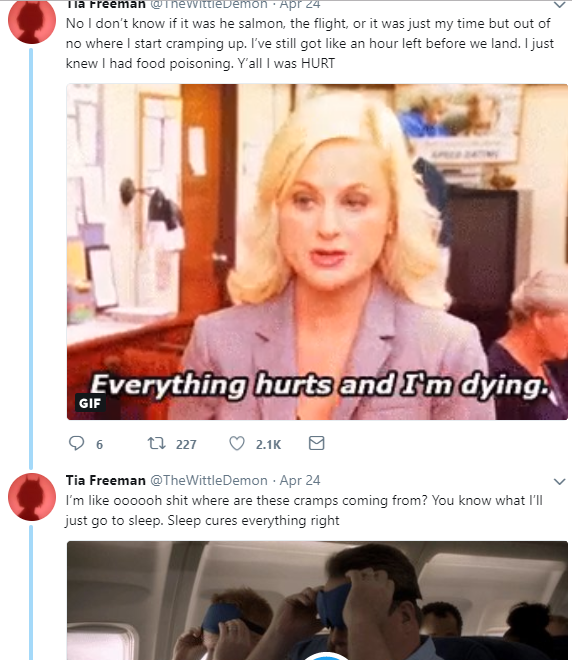Open the tweet text "Sleep cures everything right"

tap(253, 521)
